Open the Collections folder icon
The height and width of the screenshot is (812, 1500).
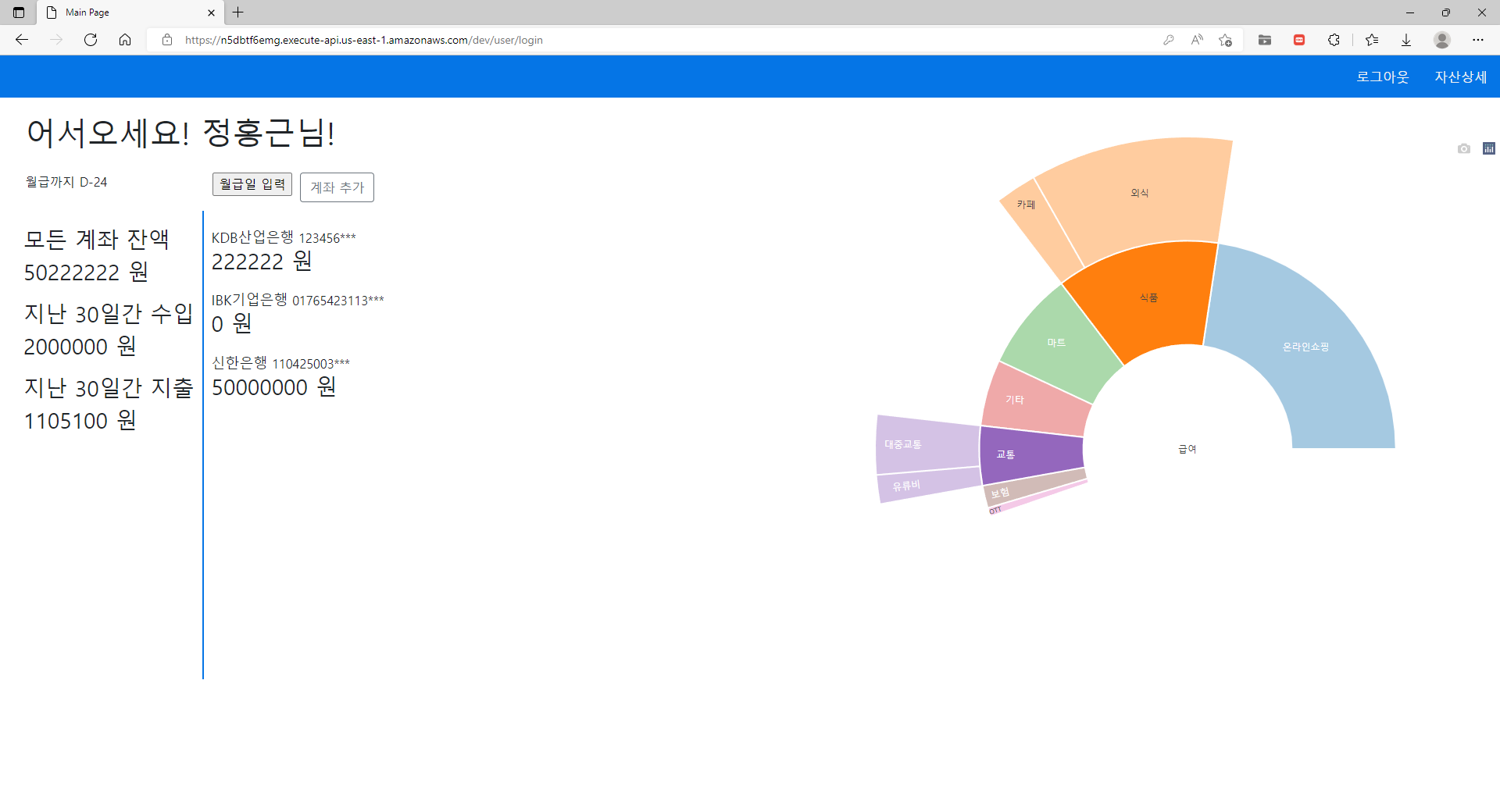pos(1266,40)
